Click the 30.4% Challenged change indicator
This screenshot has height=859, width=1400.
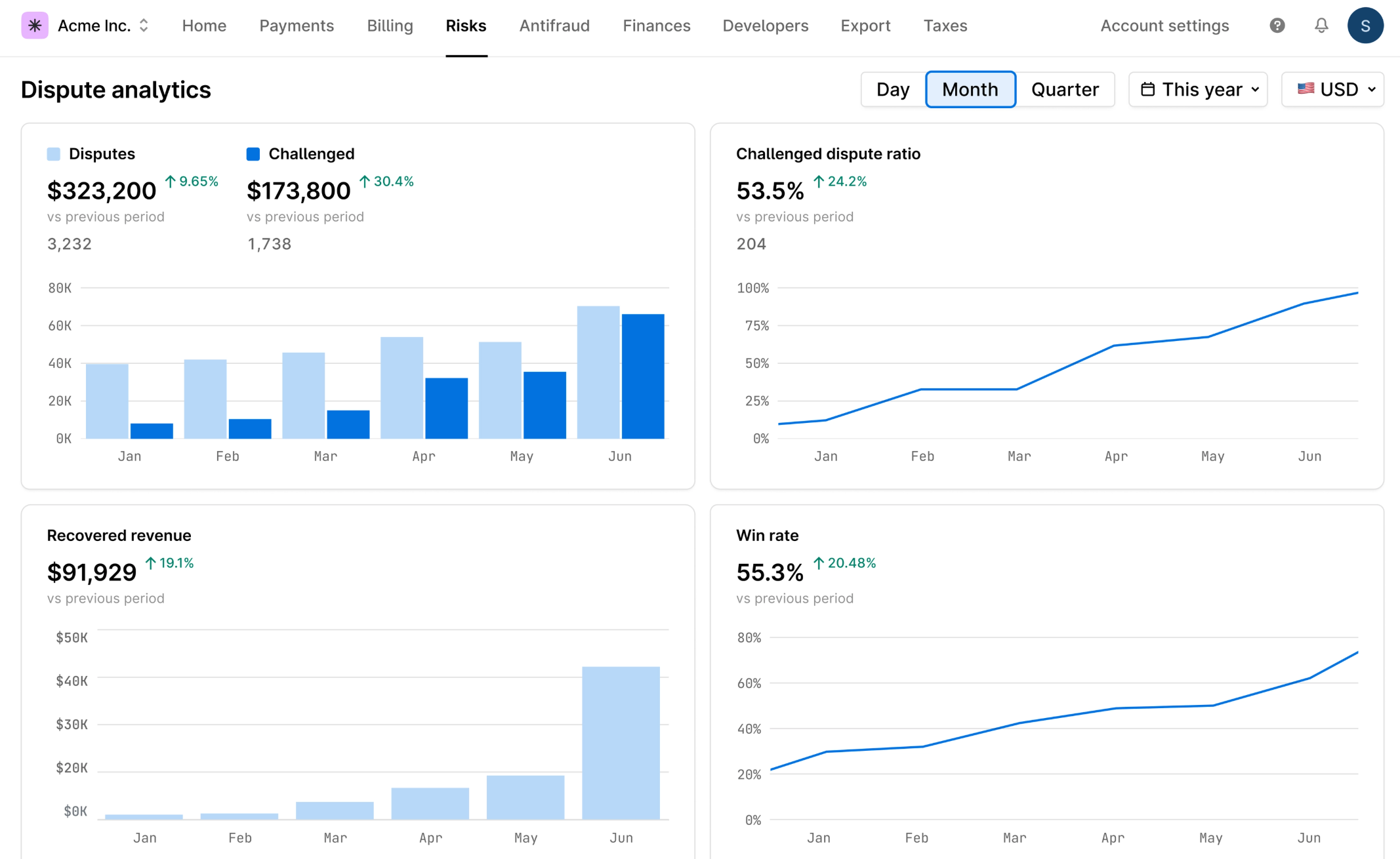point(386,182)
